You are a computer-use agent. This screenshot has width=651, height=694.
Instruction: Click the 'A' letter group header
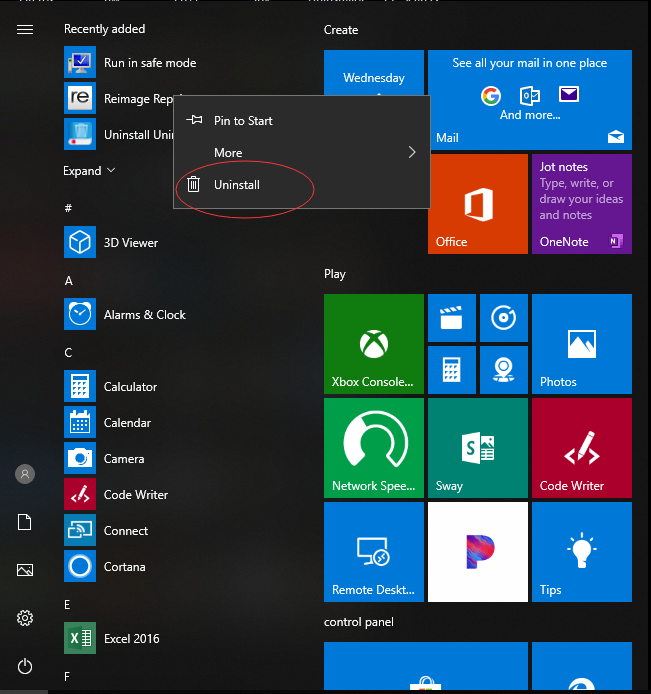69,281
